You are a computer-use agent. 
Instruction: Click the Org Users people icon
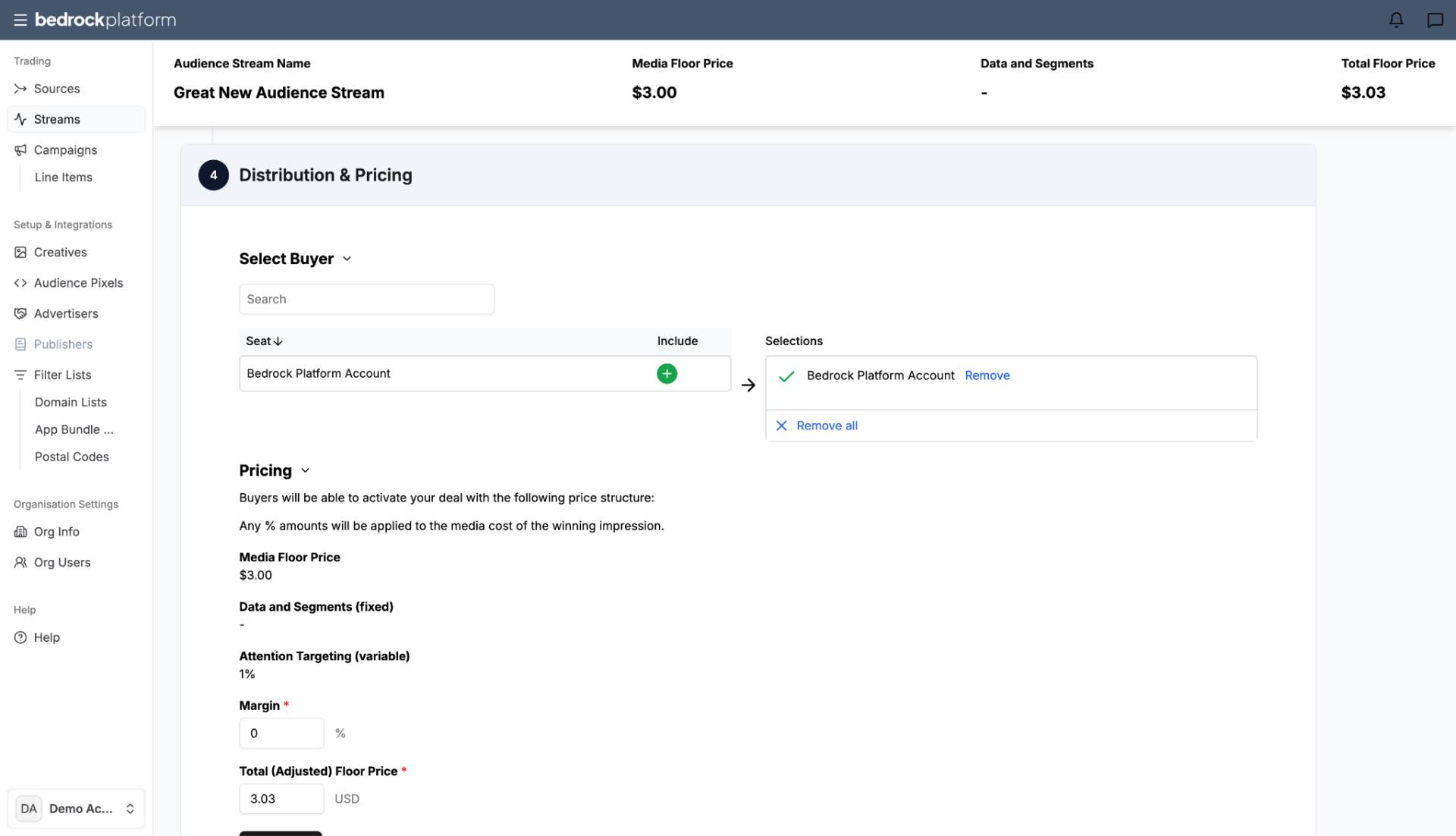click(20, 562)
